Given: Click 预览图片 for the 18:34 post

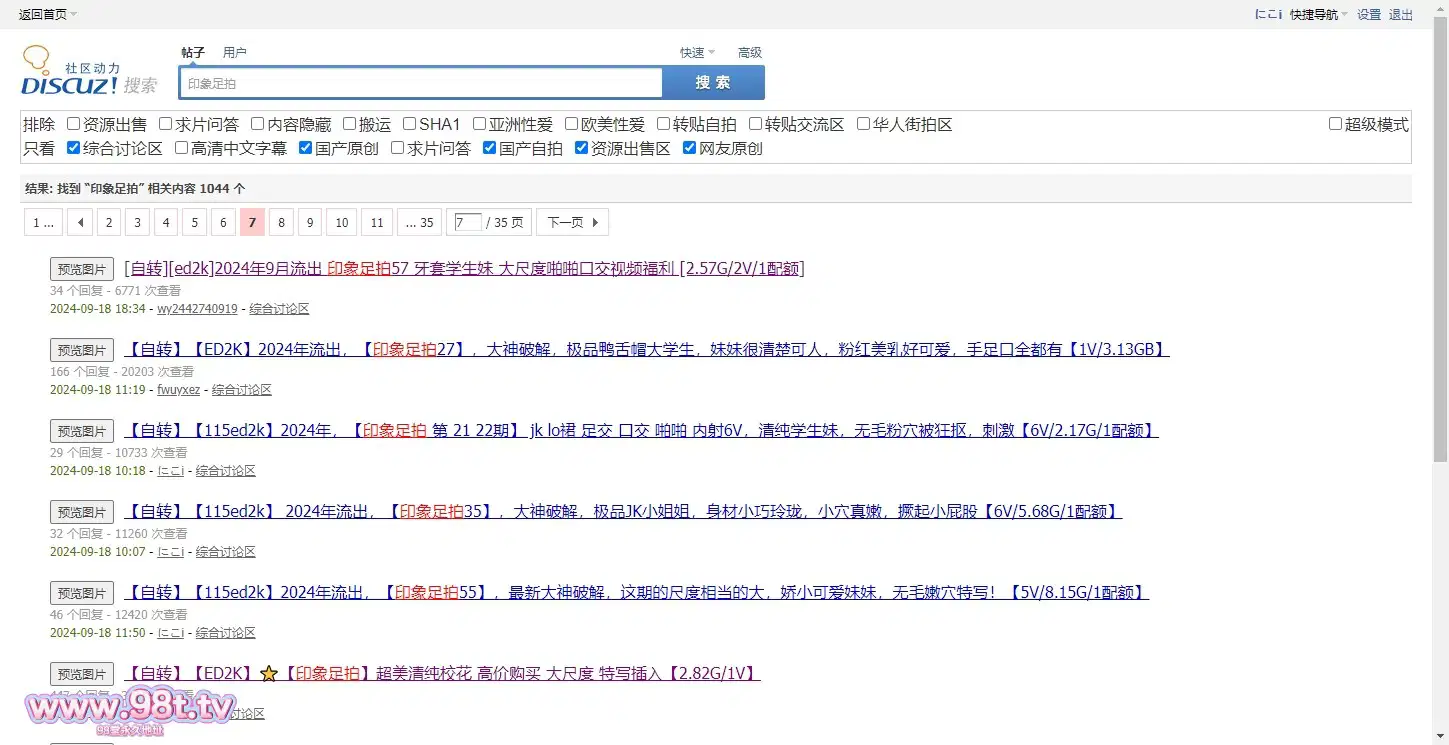Looking at the screenshot, I should click(x=82, y=269).
